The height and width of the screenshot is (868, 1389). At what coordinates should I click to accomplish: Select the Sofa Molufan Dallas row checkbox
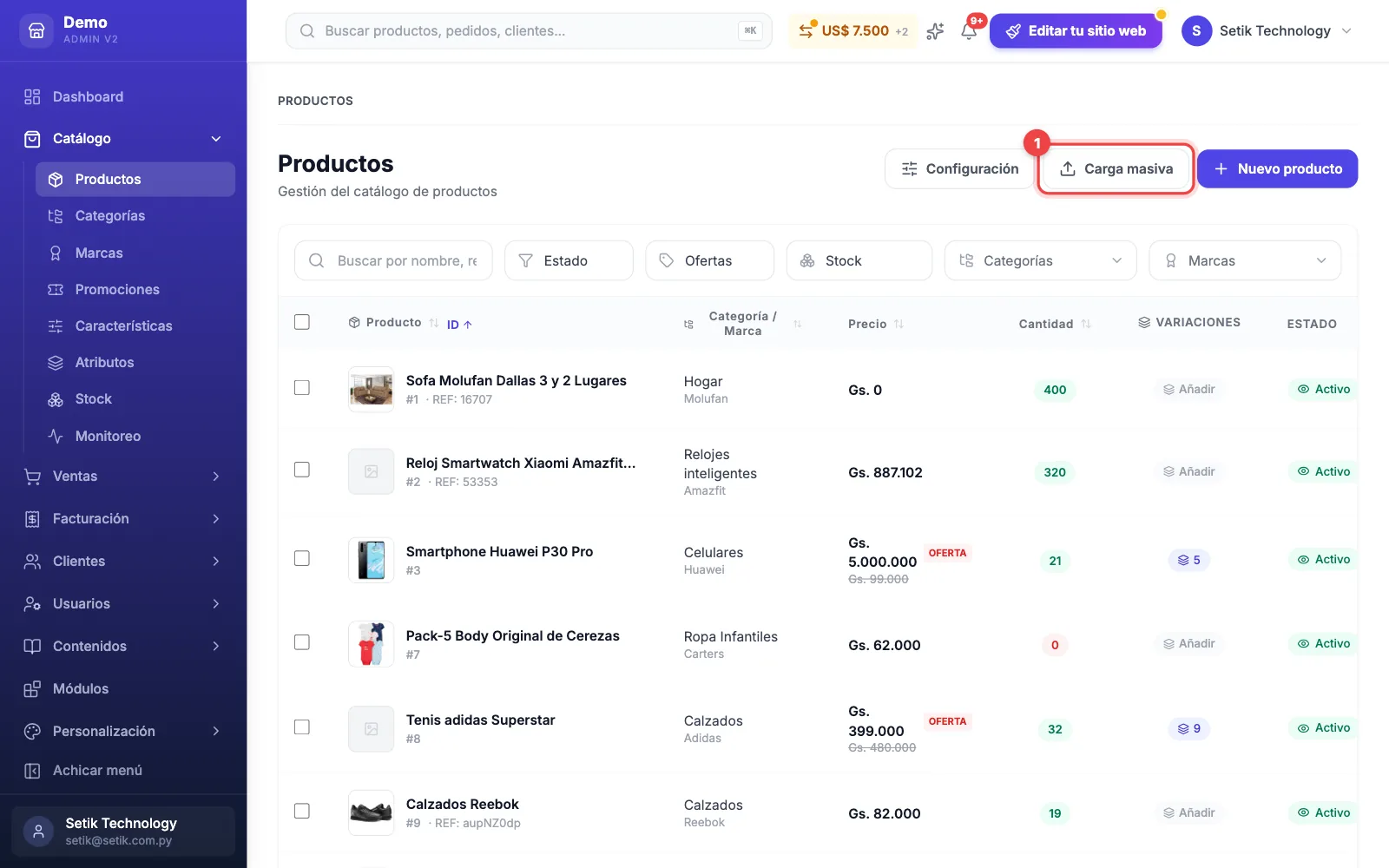302,387
